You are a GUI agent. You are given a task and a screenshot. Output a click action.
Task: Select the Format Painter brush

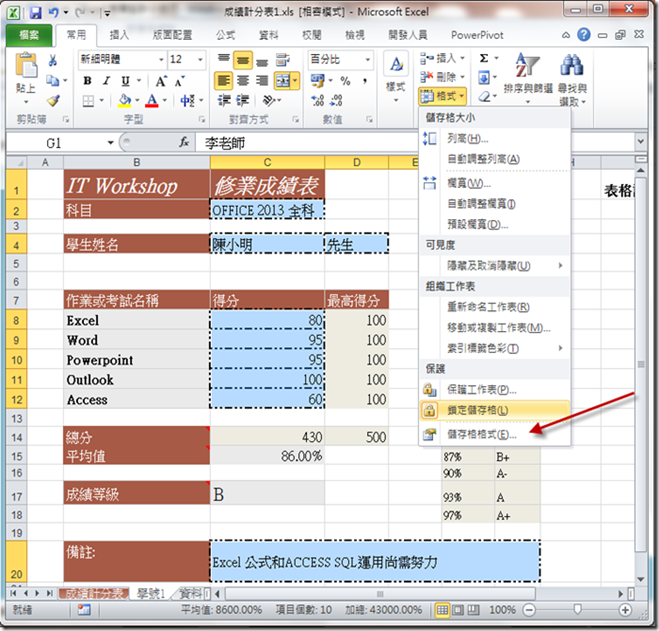[53, 100]
